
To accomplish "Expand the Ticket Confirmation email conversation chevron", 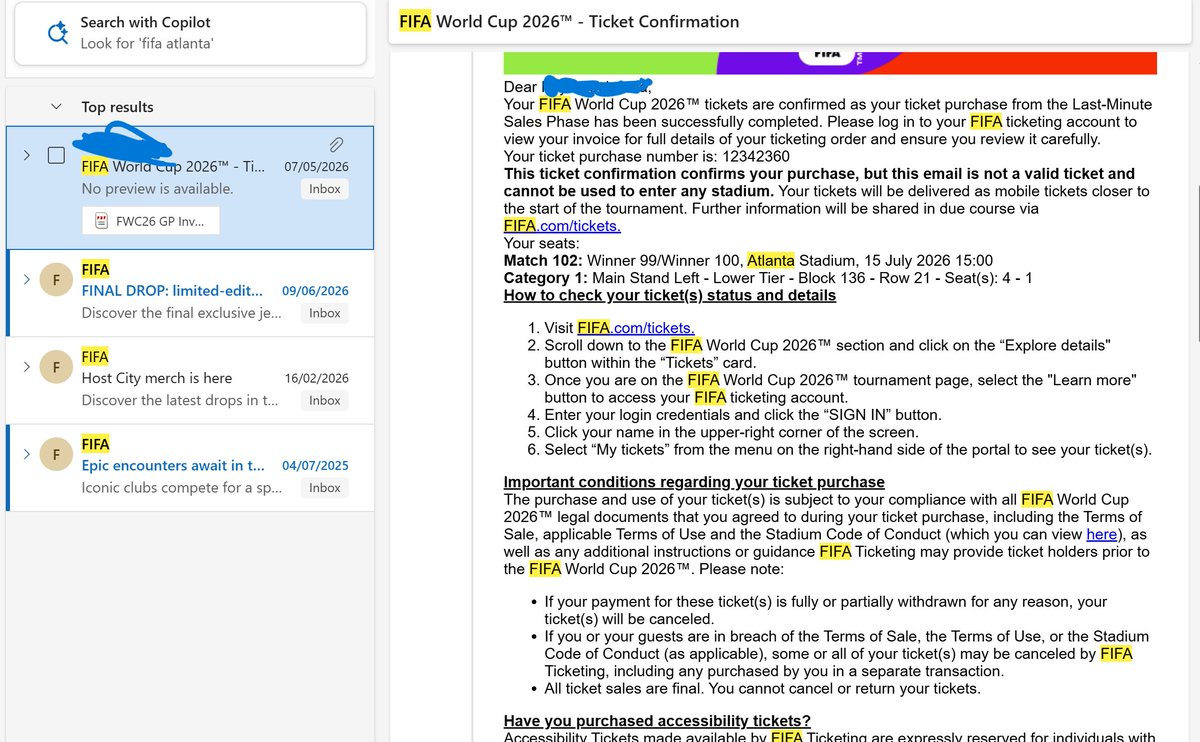I will point(26,155).
